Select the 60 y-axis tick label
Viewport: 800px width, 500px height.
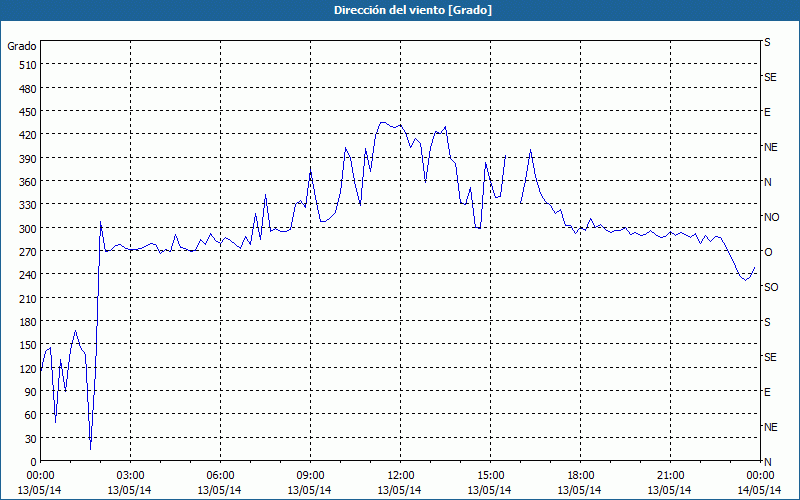(31, 416)
